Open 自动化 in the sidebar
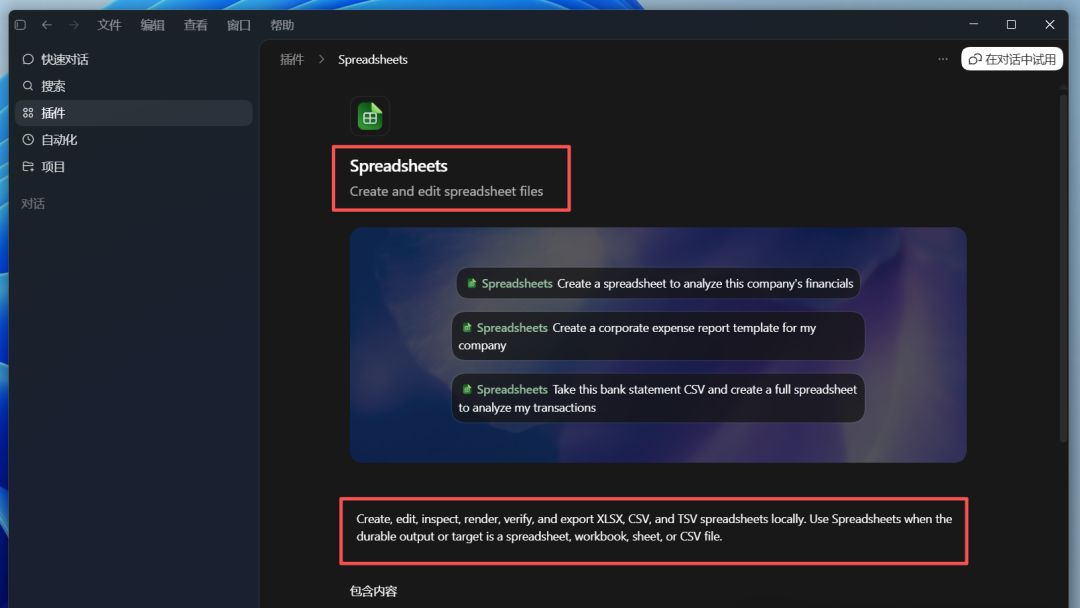 134,140
